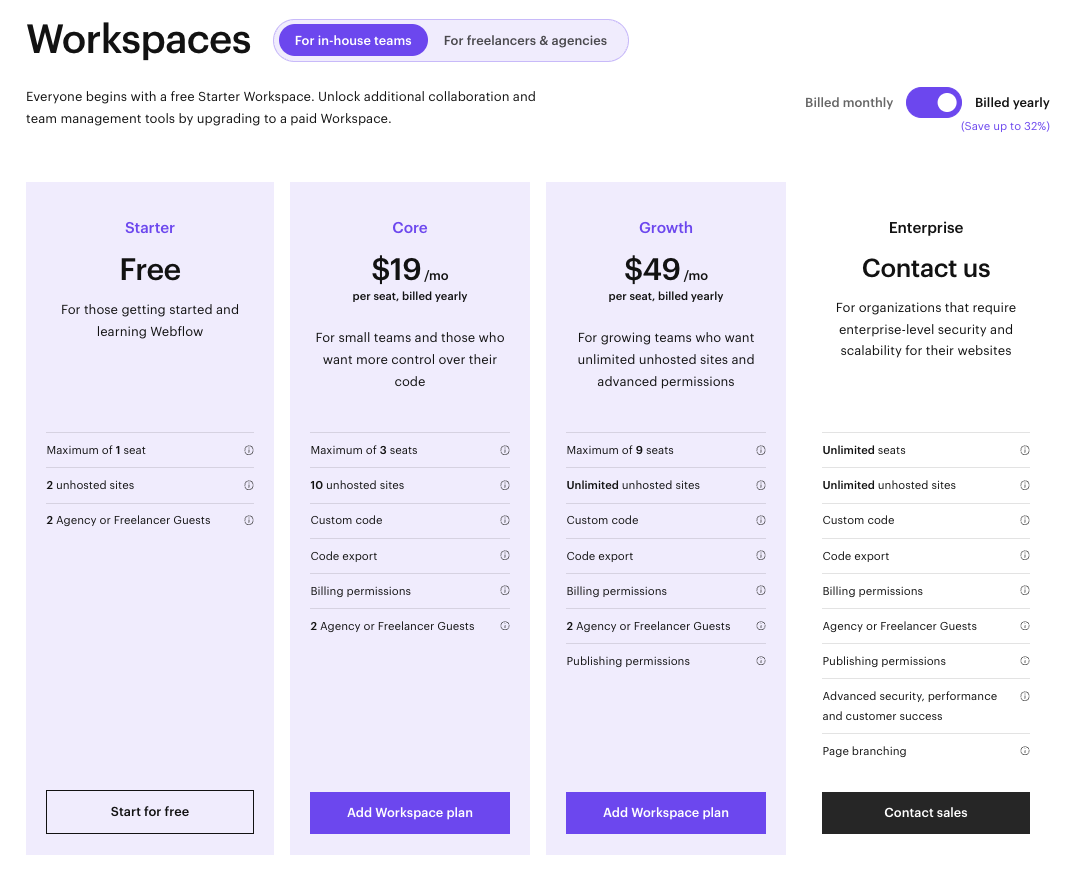Click the Contact sales button
1069x869 pixels.
tap(926, 813)
